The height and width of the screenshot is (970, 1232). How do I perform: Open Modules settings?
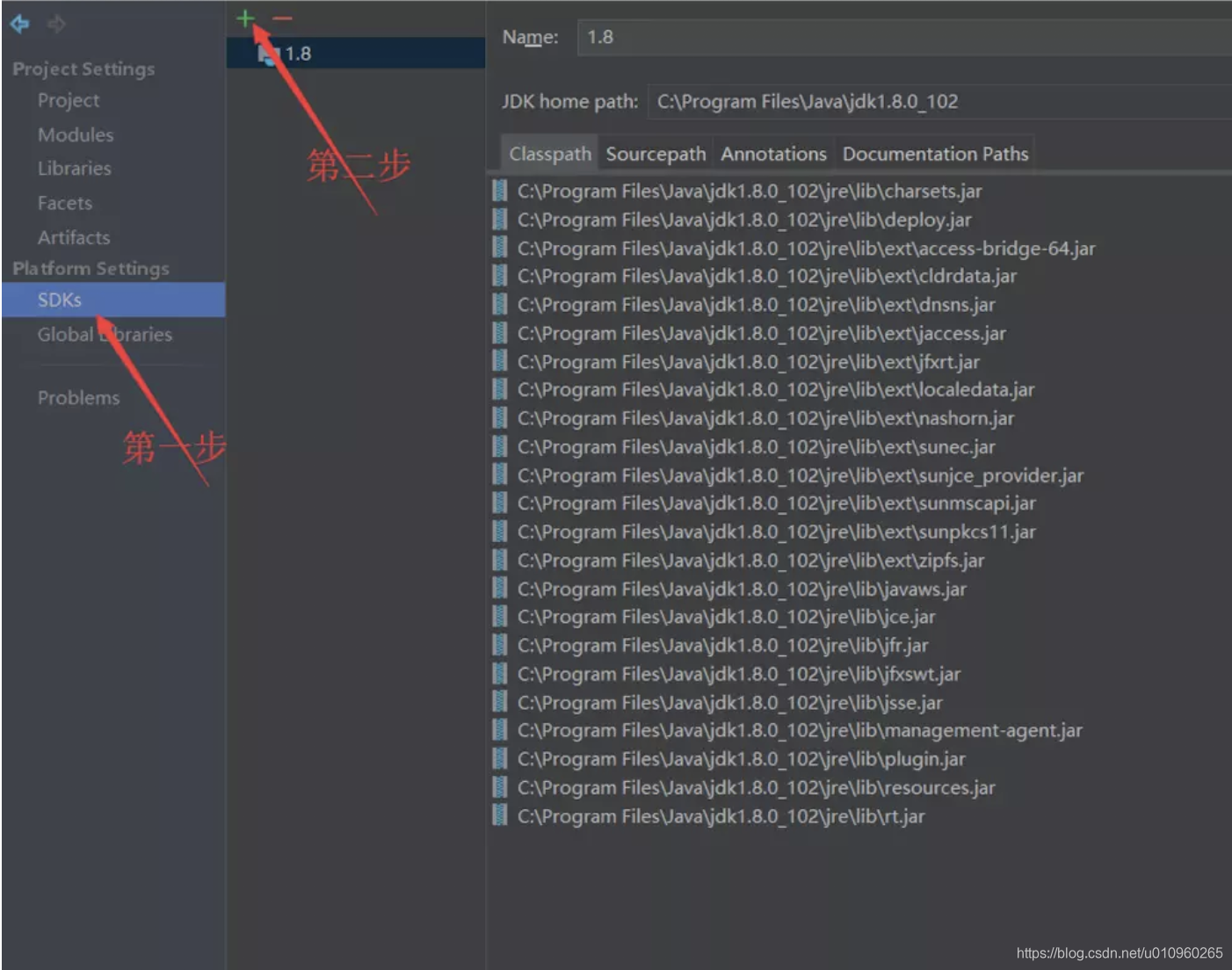point(76,134)
